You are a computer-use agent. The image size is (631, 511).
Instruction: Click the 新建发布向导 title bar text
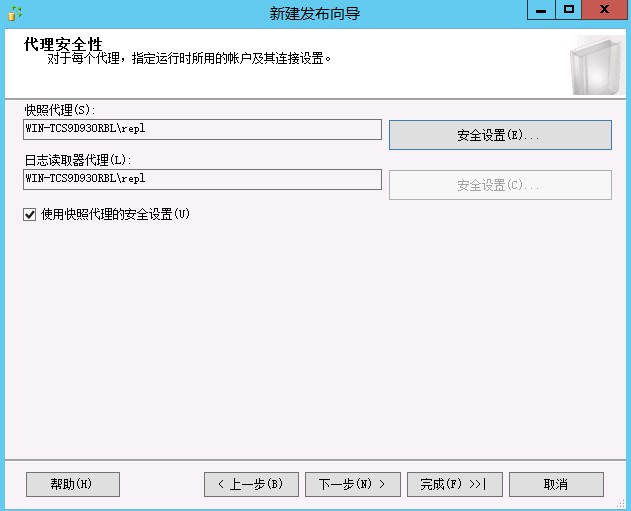[315, 14]
